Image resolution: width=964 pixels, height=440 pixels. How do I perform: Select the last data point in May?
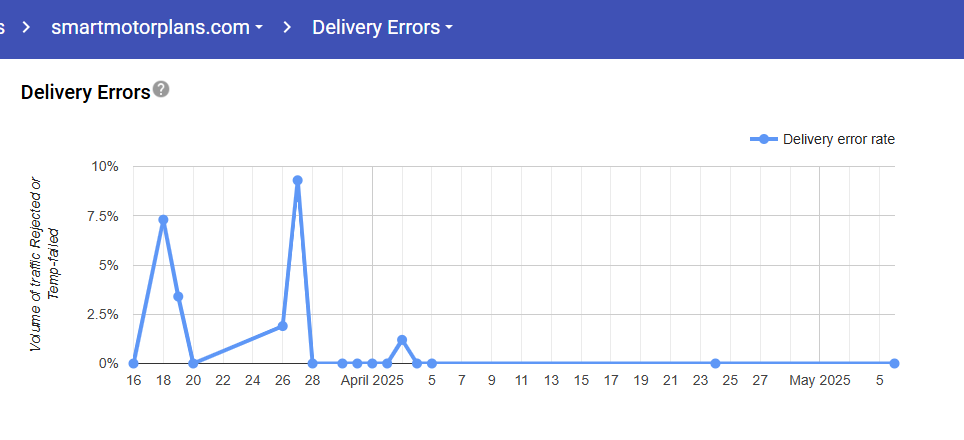[894, 363]
